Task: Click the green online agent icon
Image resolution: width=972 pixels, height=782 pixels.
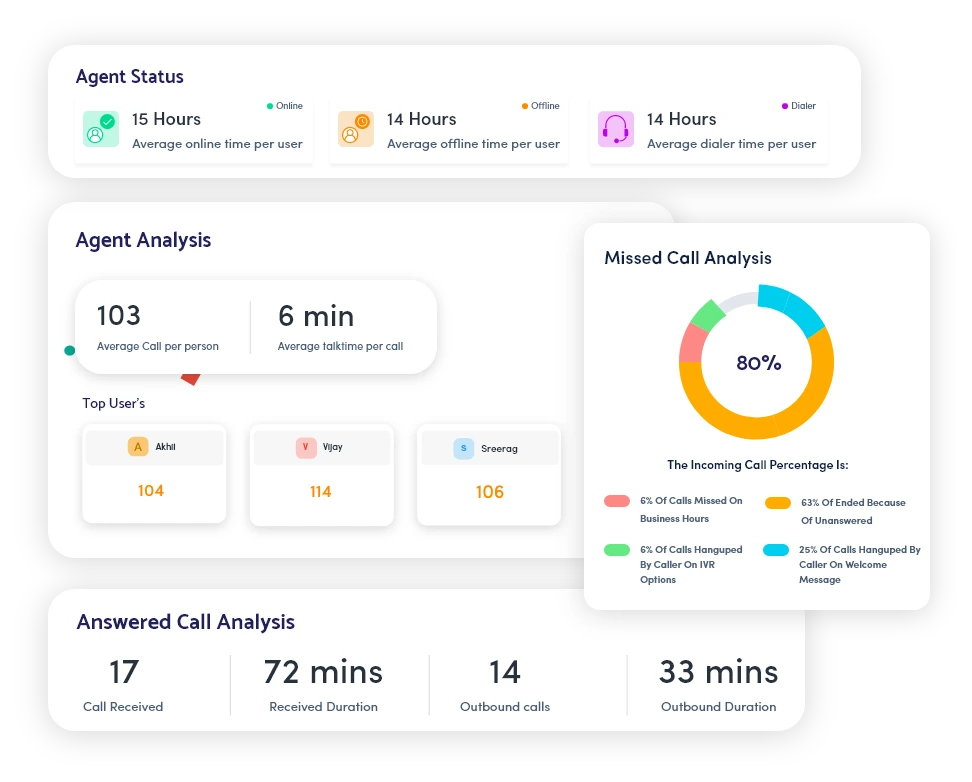Action: (x=101, y=129)
